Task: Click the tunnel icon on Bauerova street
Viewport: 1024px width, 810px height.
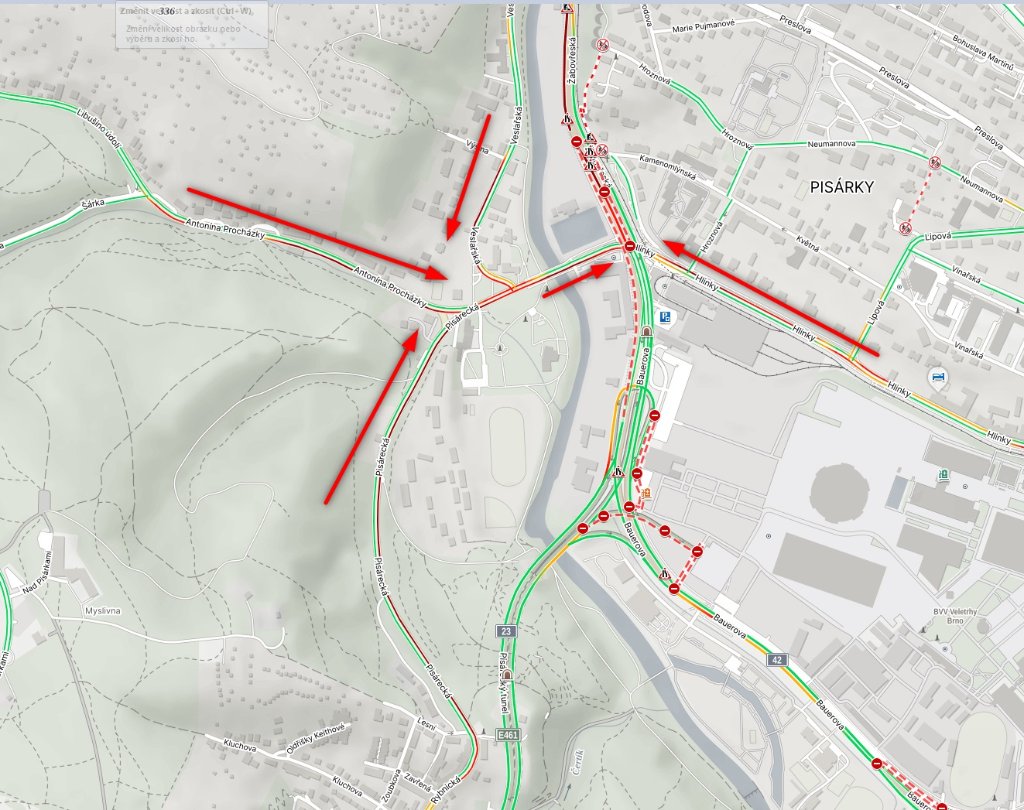Action: (647, 332)
